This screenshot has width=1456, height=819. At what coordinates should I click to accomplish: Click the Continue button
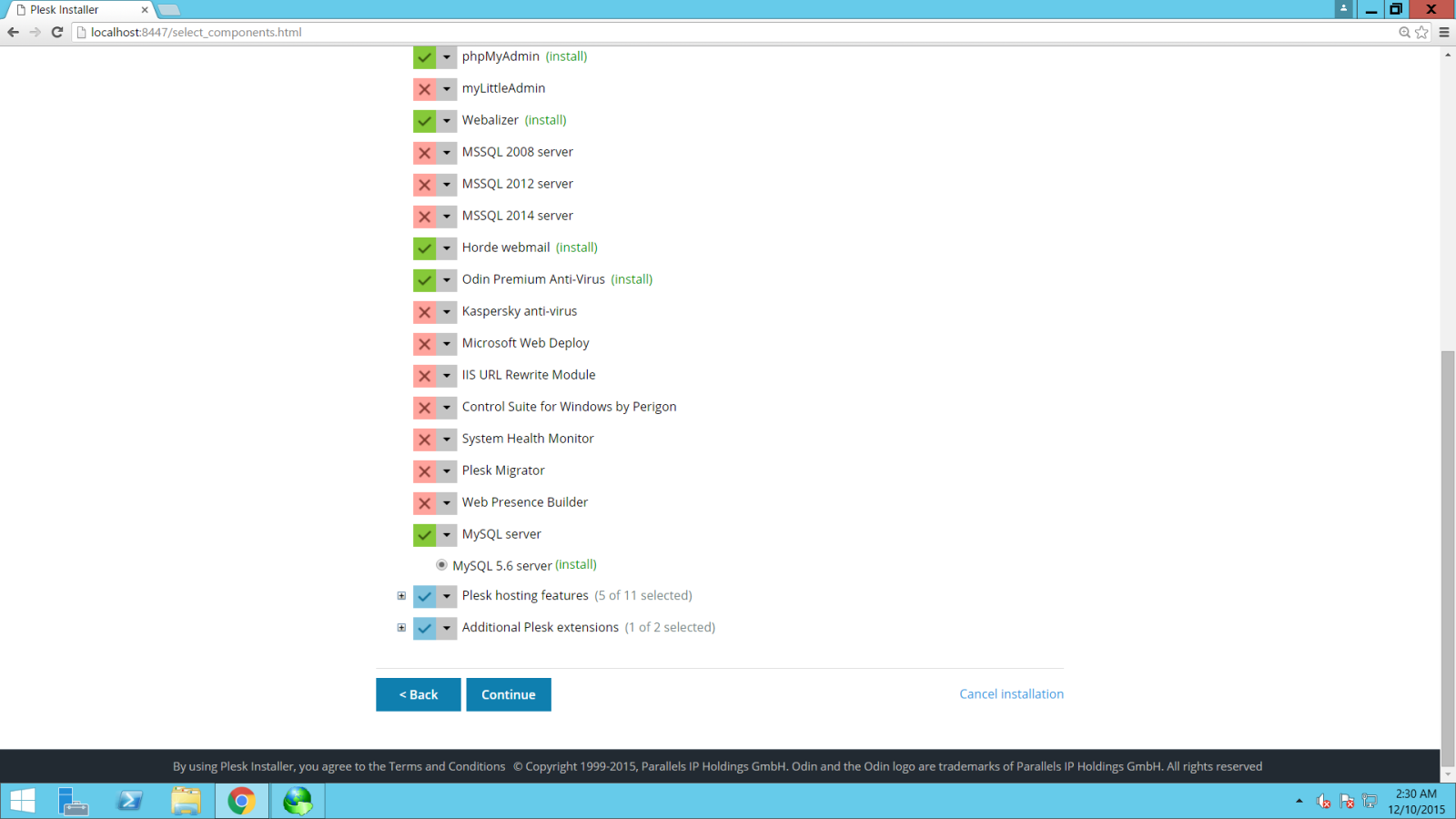[509, 694]
